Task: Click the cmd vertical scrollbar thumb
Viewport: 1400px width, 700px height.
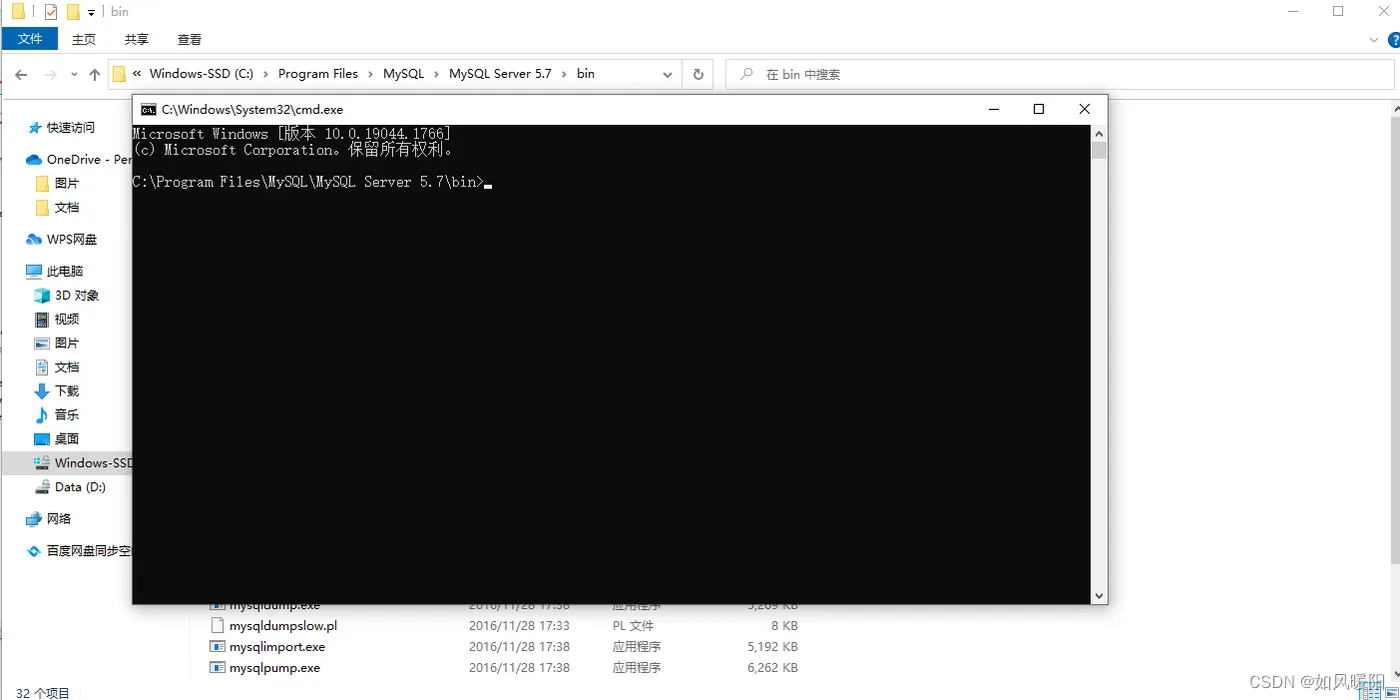Action: 1099,150
